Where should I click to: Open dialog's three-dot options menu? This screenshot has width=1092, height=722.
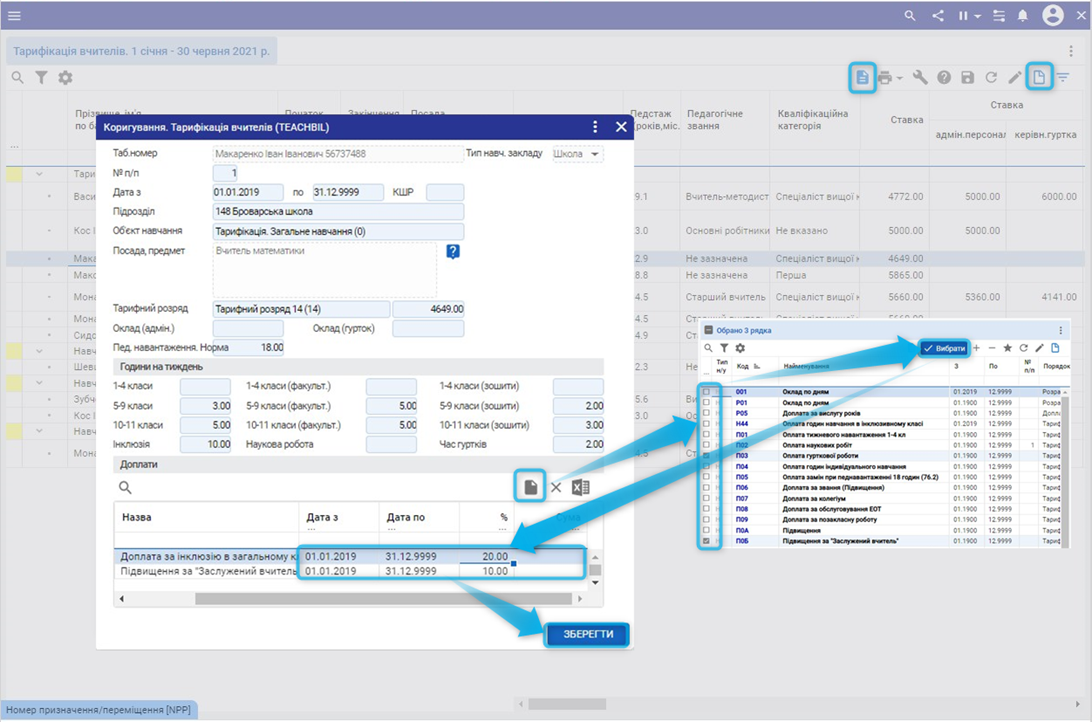[595, 127]
